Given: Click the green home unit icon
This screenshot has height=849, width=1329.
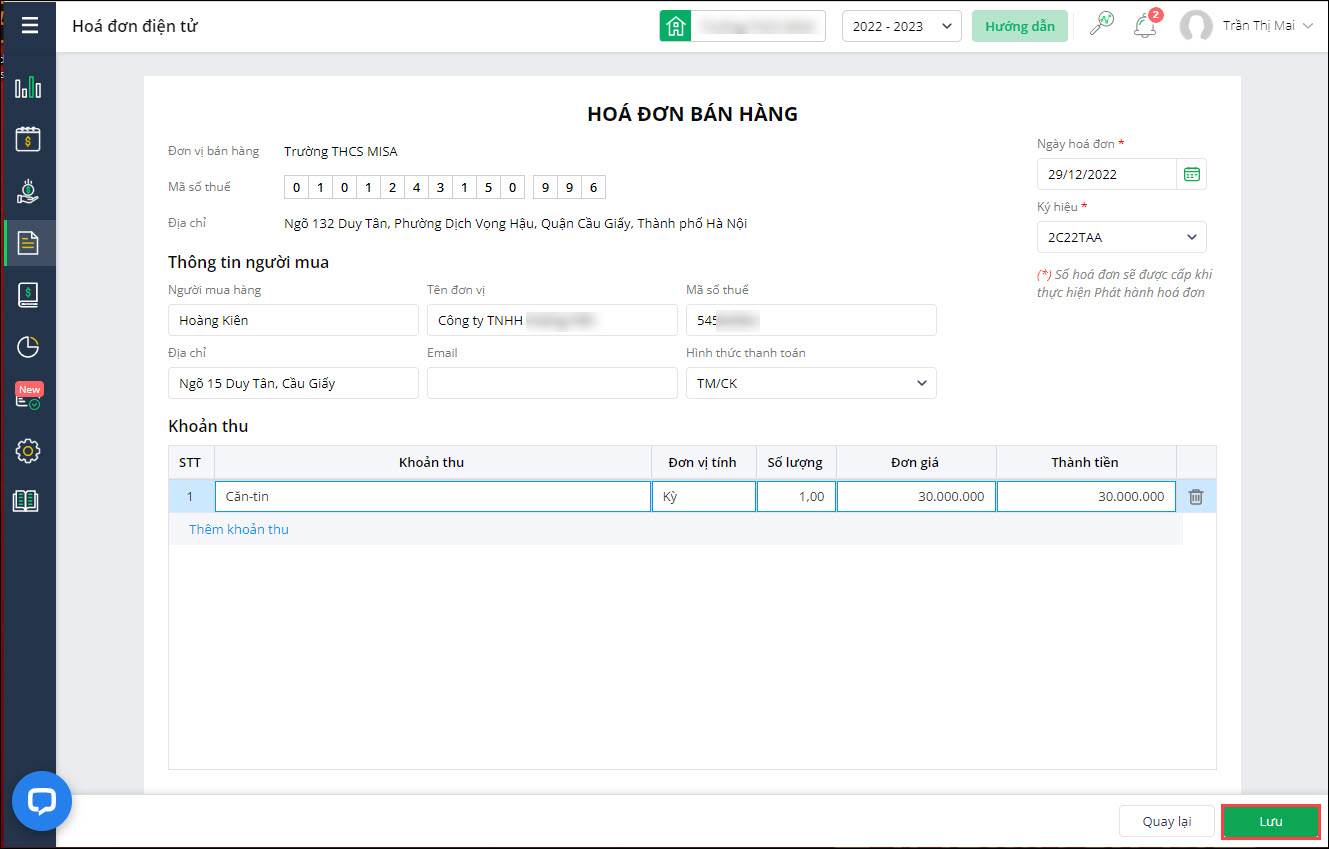Looking at the screenshot, I should pos(675,26).
